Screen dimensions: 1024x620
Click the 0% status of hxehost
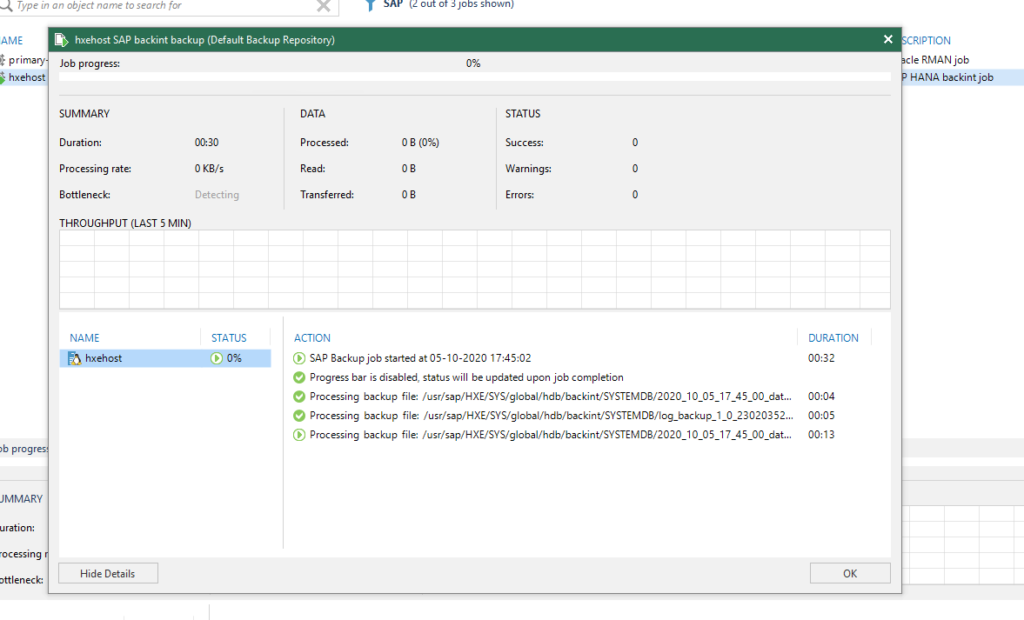coord(234,358)
